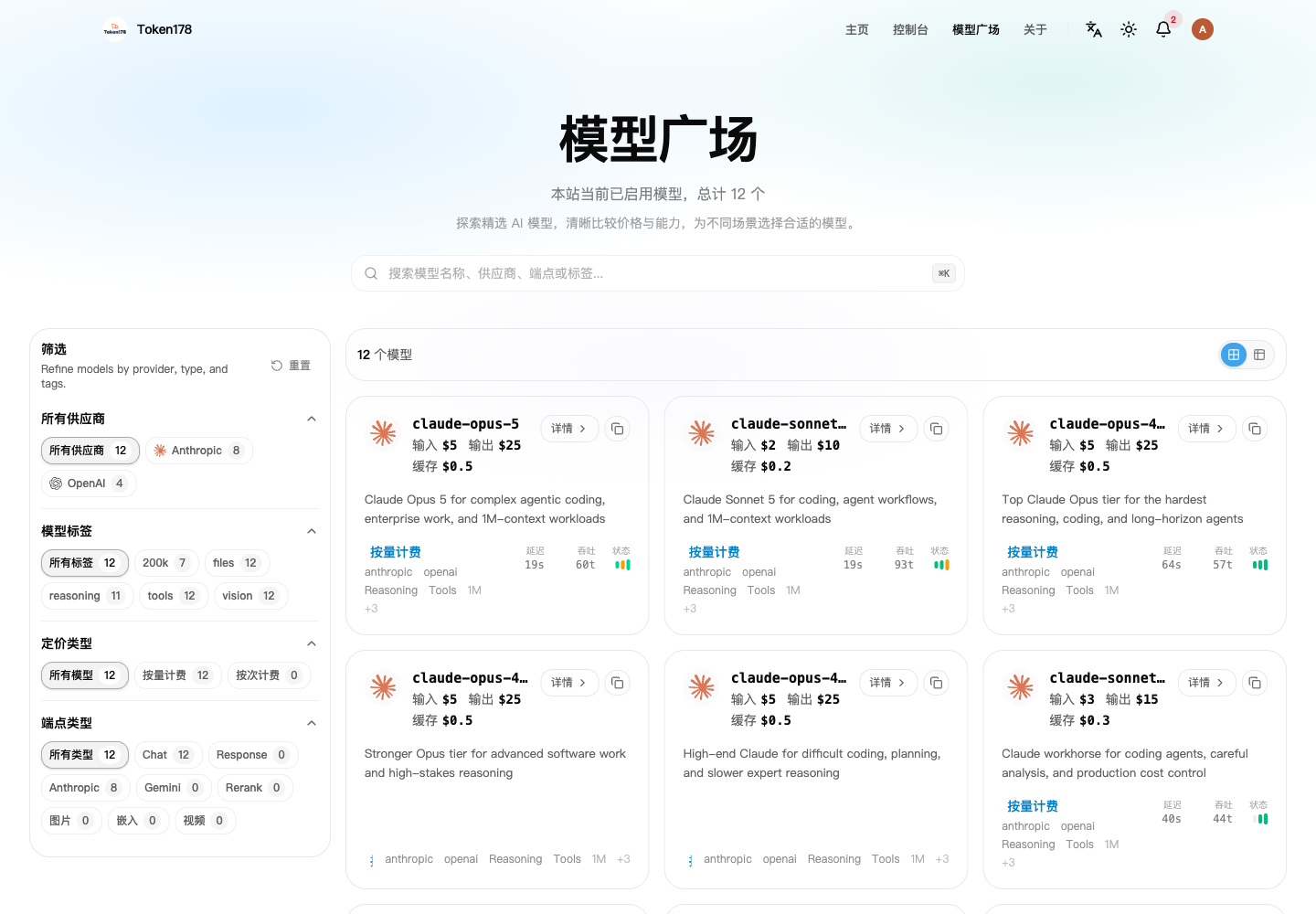Click the status bars on claude-opus-5 card

point(622,565)
